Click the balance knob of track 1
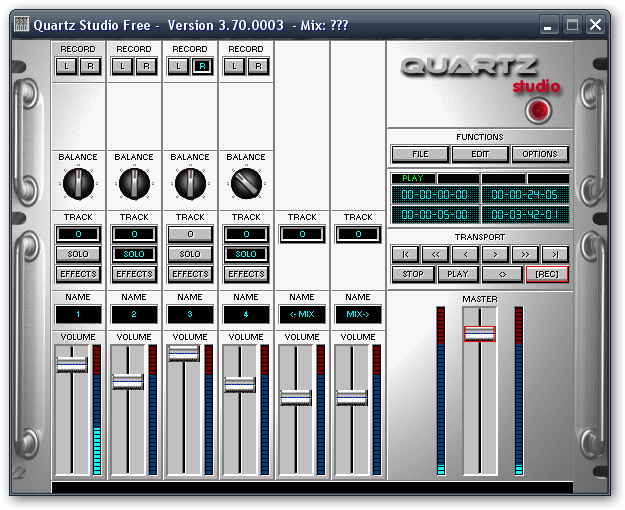This screenshot has width=625, height=510. (x=79, y=184)
